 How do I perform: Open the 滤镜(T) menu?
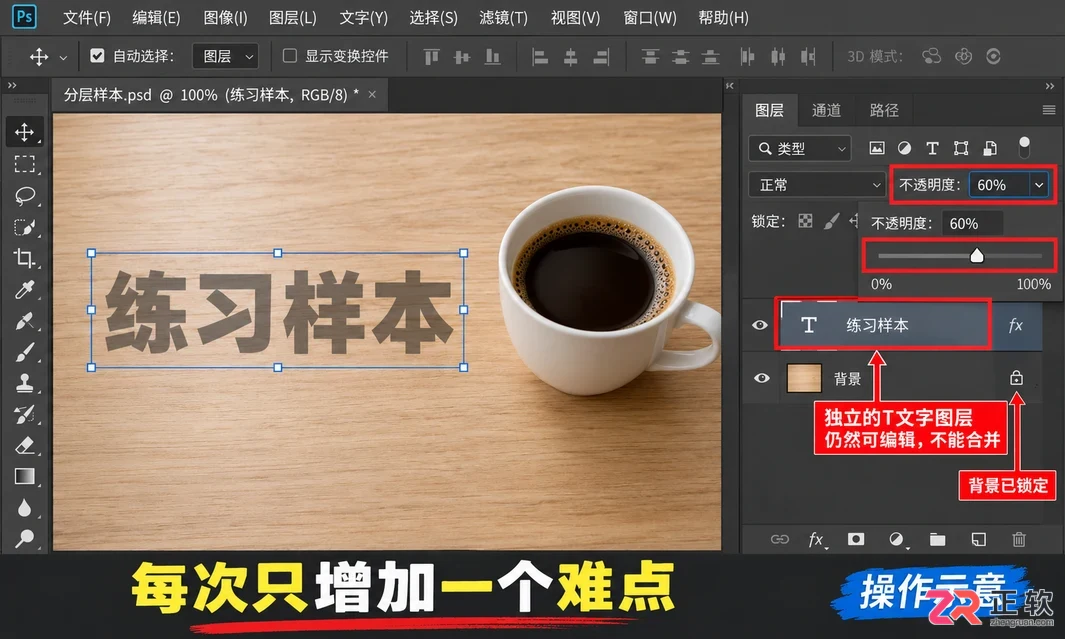click(503, 18)
